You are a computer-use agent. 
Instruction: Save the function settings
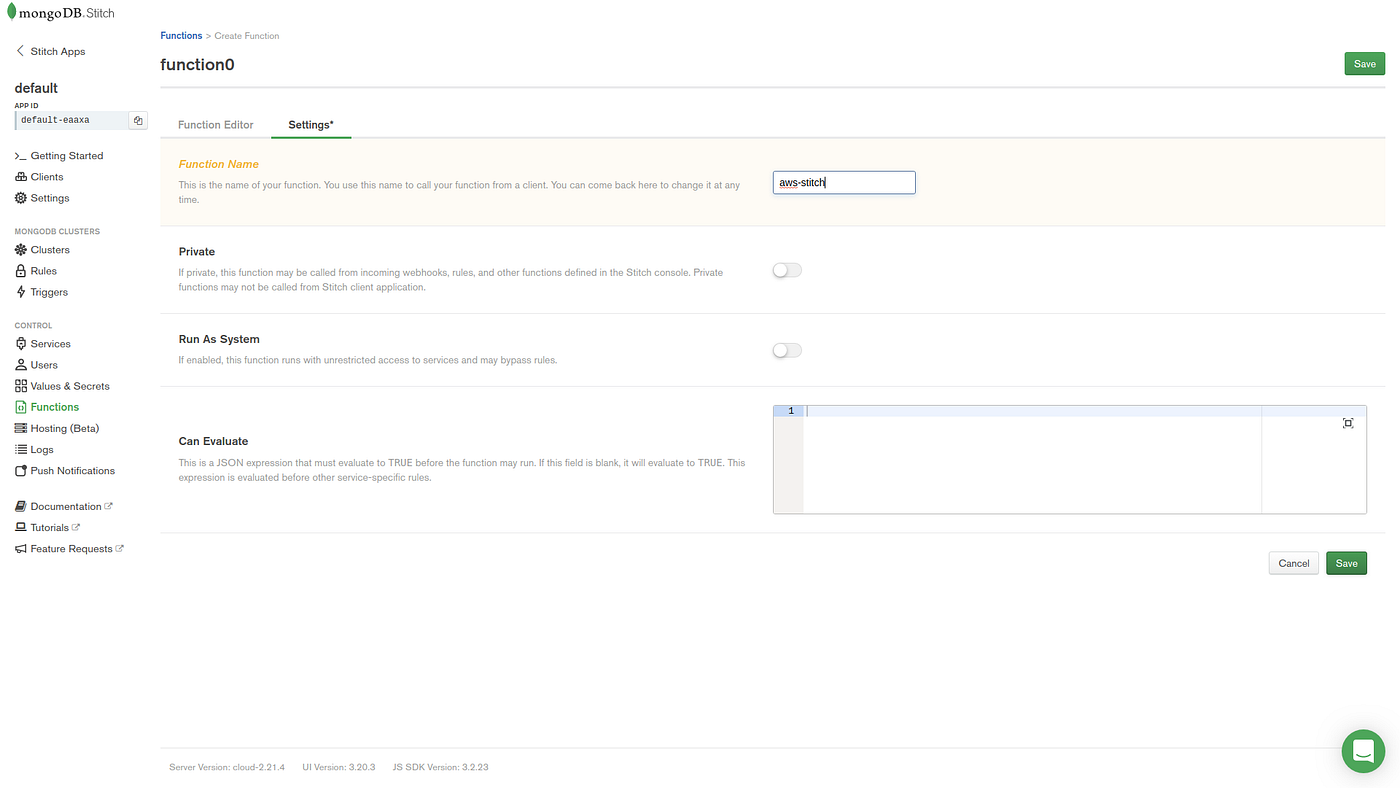coord(1346,562)
